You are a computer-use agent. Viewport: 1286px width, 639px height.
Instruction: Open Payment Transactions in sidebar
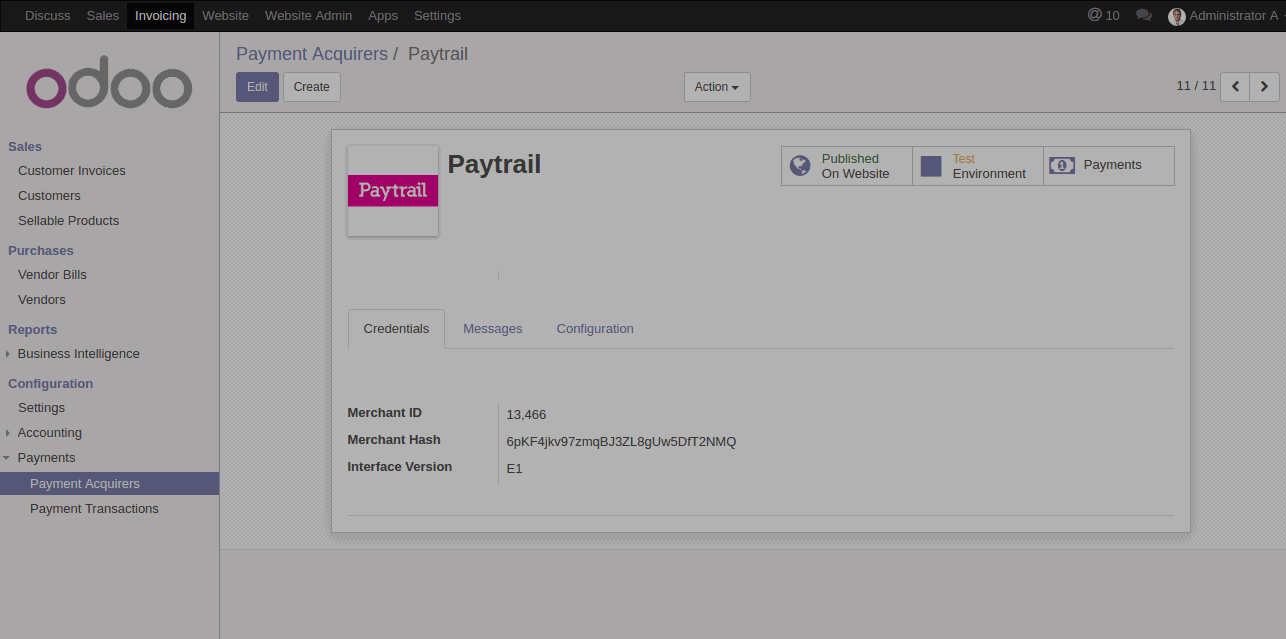(x=94, y=509)
